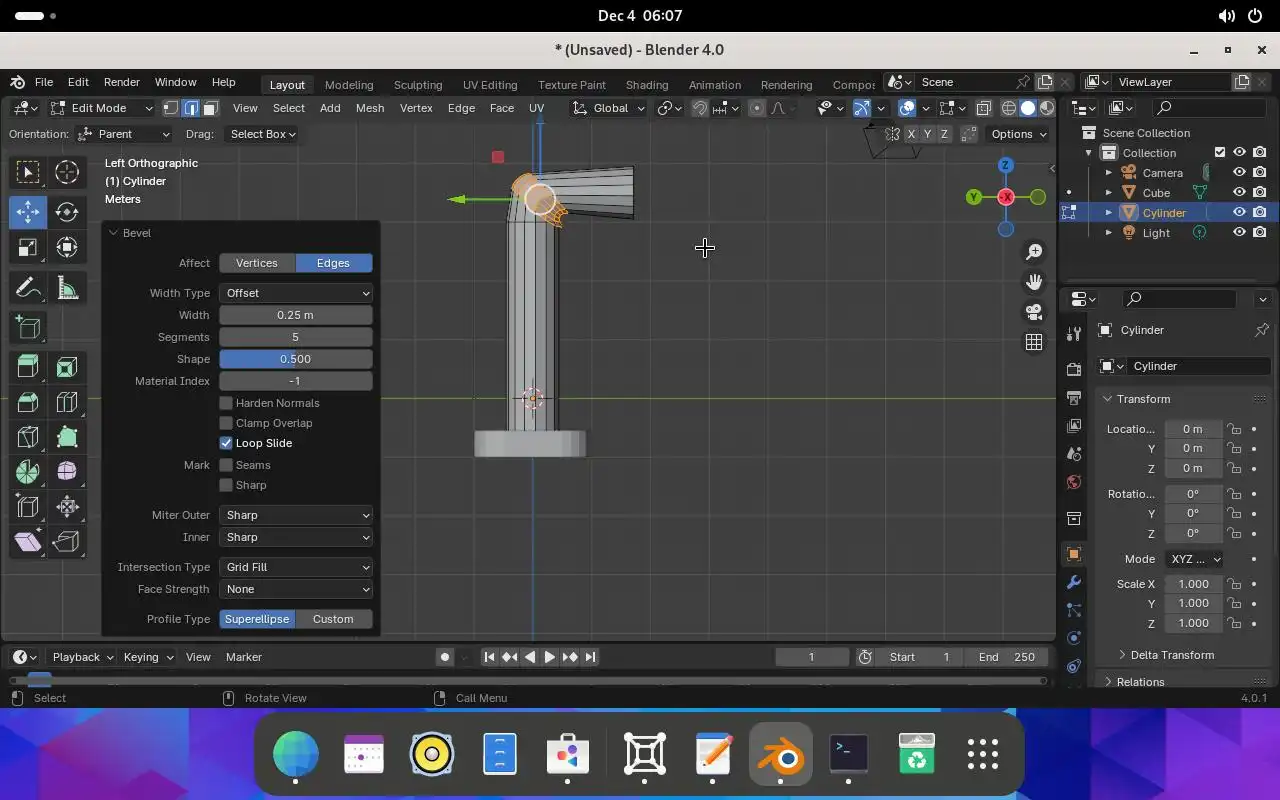Select the Measure tool
This screenshot has width=1280, height=800.
coord(67,289)
